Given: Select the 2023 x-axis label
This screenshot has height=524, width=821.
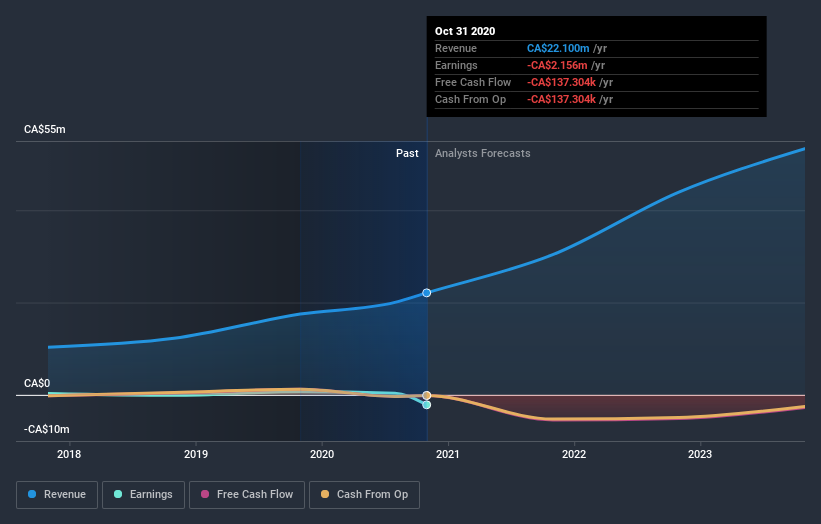Looking at the screenshot, I should click(x=700, y=454).
